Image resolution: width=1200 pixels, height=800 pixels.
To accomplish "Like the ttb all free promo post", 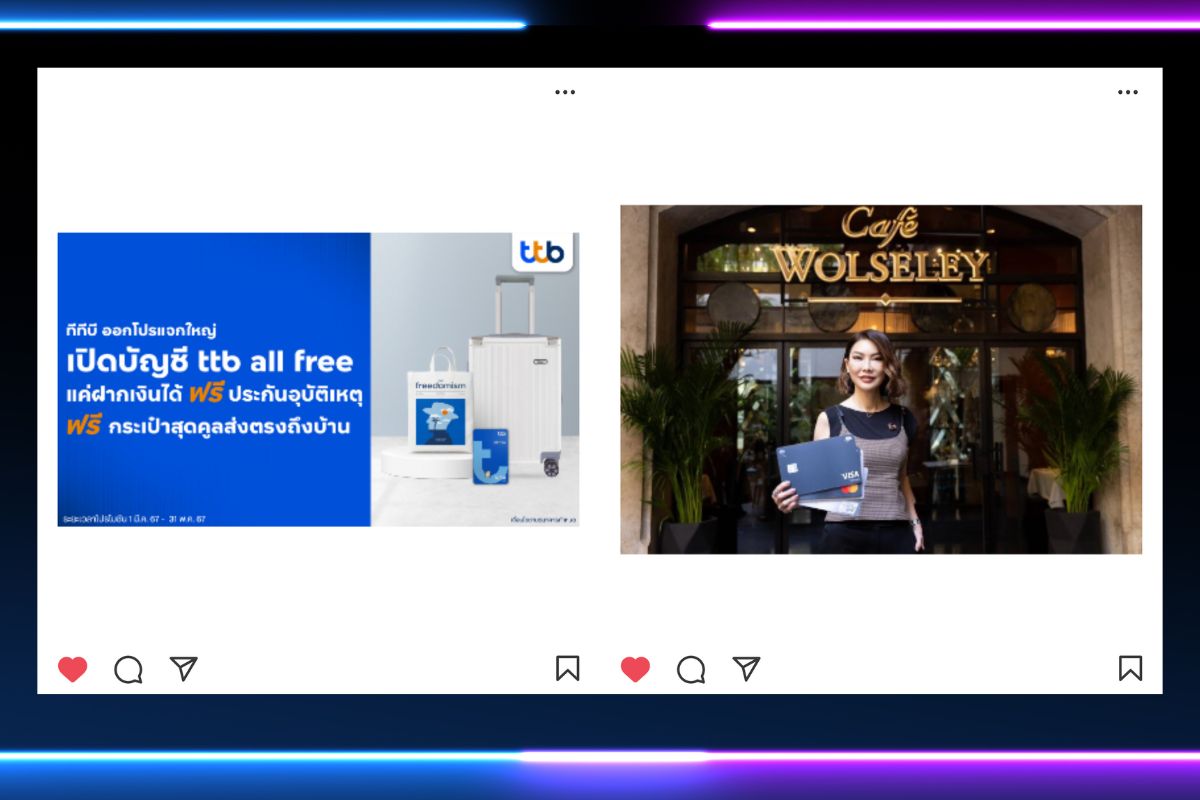I will pos(72,669).
